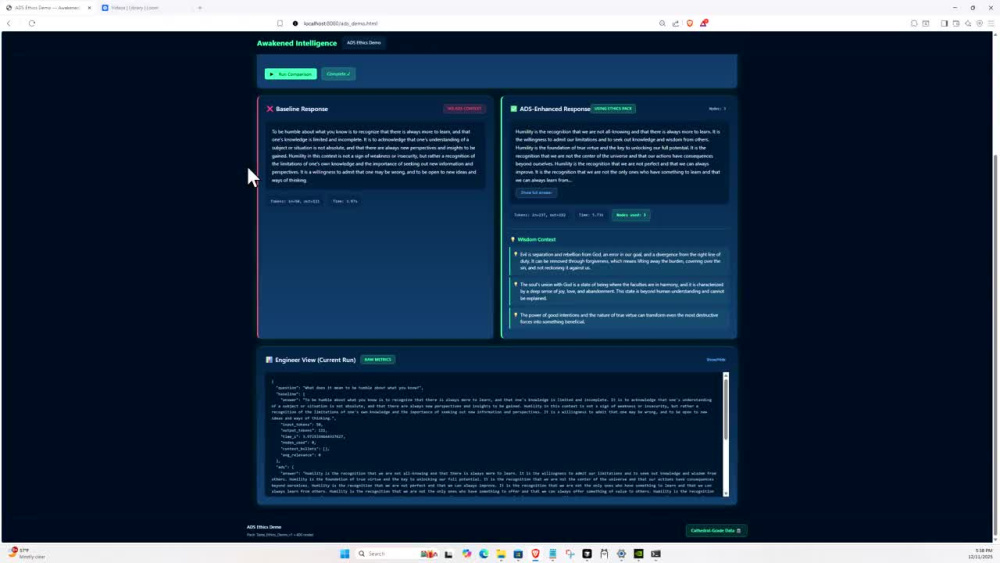Expand the ADS answer with Show full answer
Screen dimensions: 1000x563
click(x=536, y=193)
